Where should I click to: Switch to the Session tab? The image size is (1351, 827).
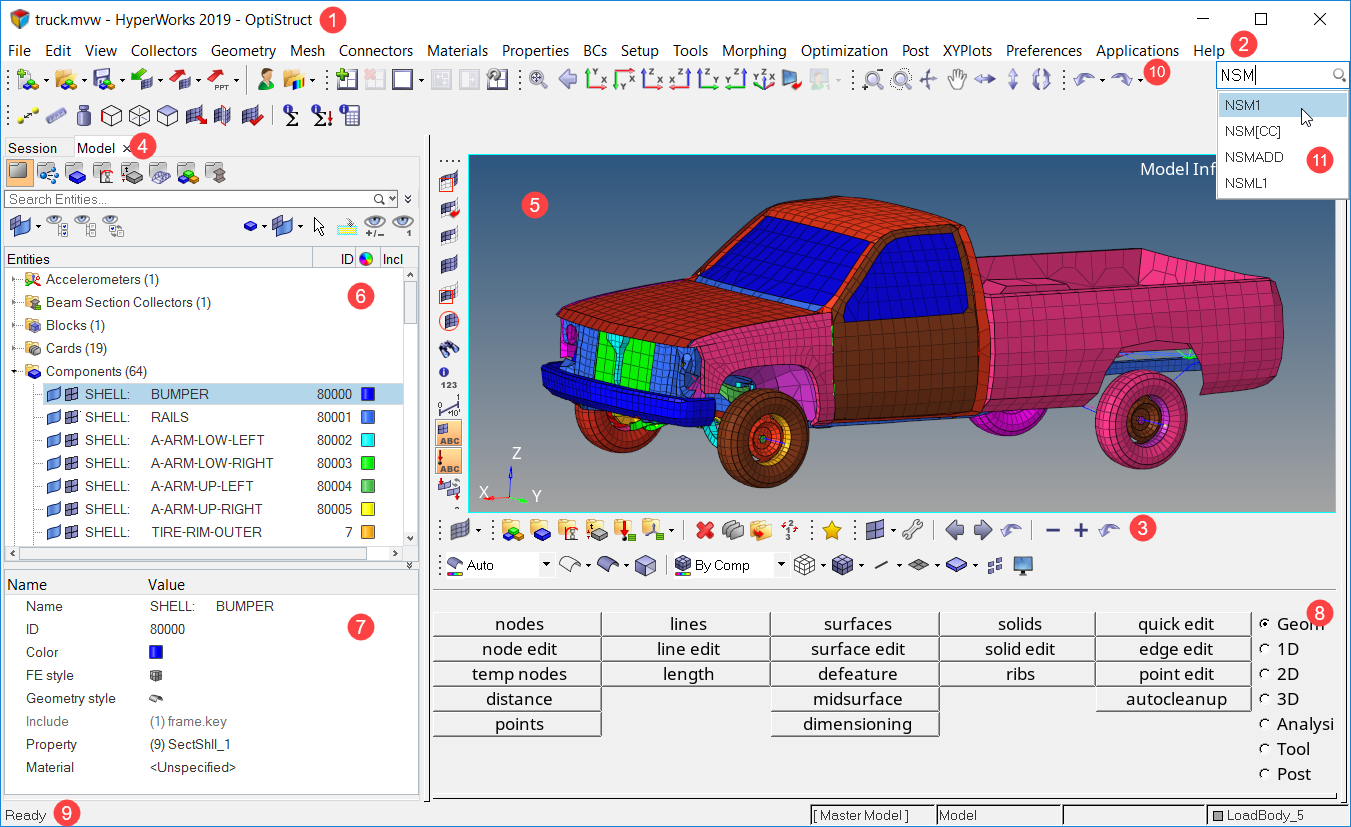(x=33, y=148)
